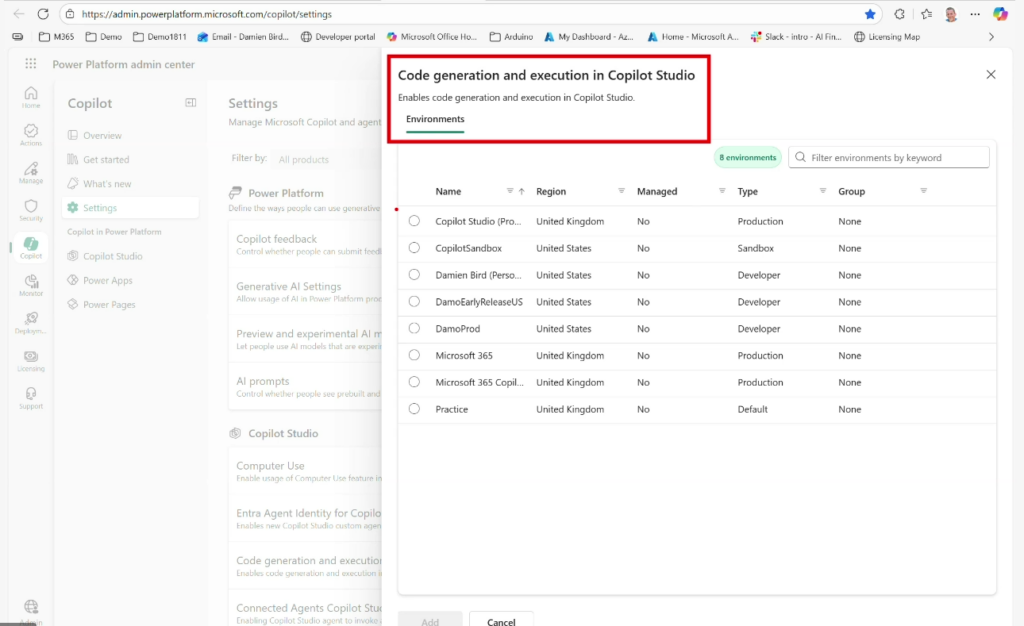Click the browser back arrow
This screenshot has width=1024, height=626.
(x=18, y=14)
